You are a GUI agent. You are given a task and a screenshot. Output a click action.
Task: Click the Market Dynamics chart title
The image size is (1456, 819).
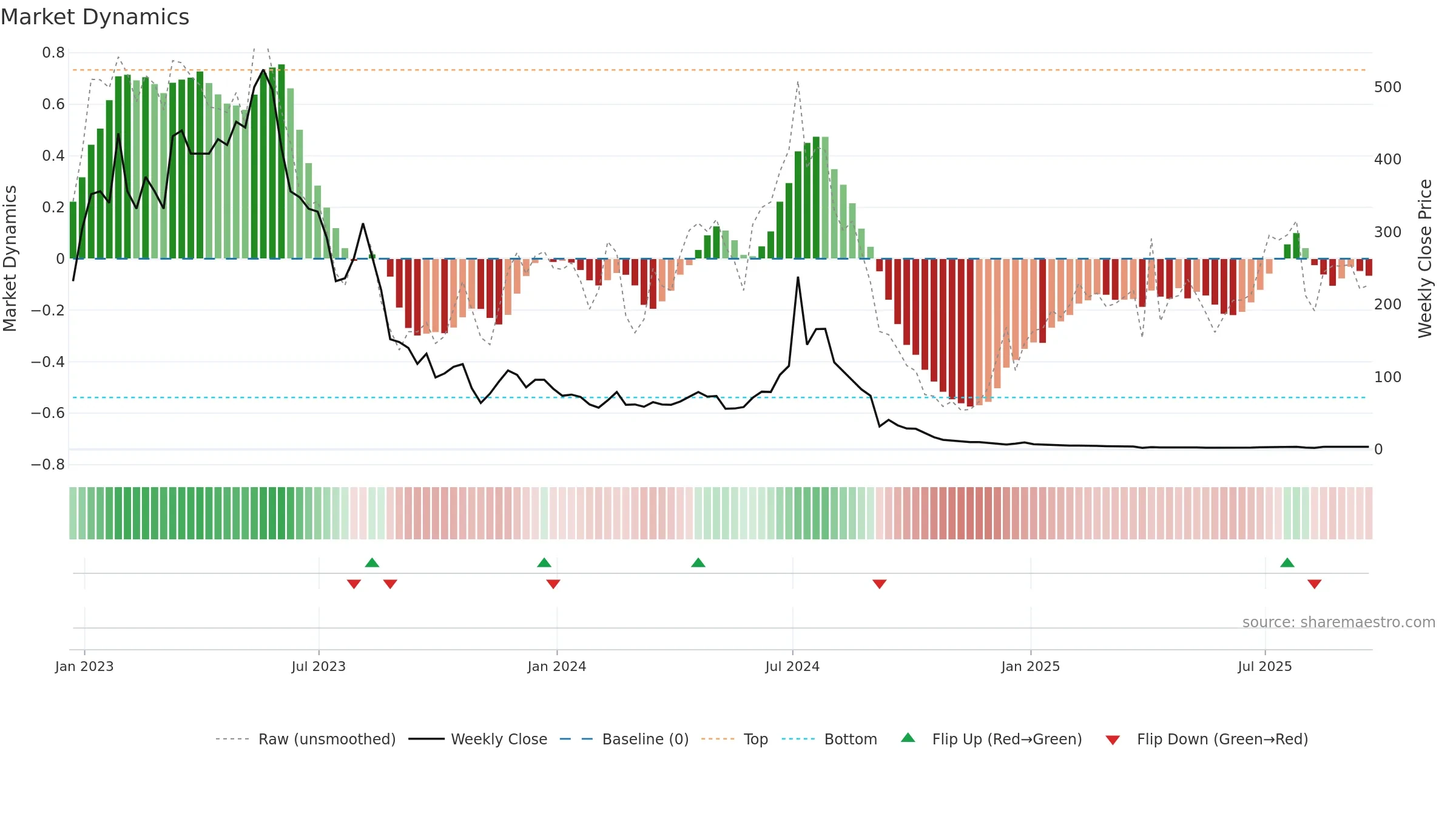95,17
